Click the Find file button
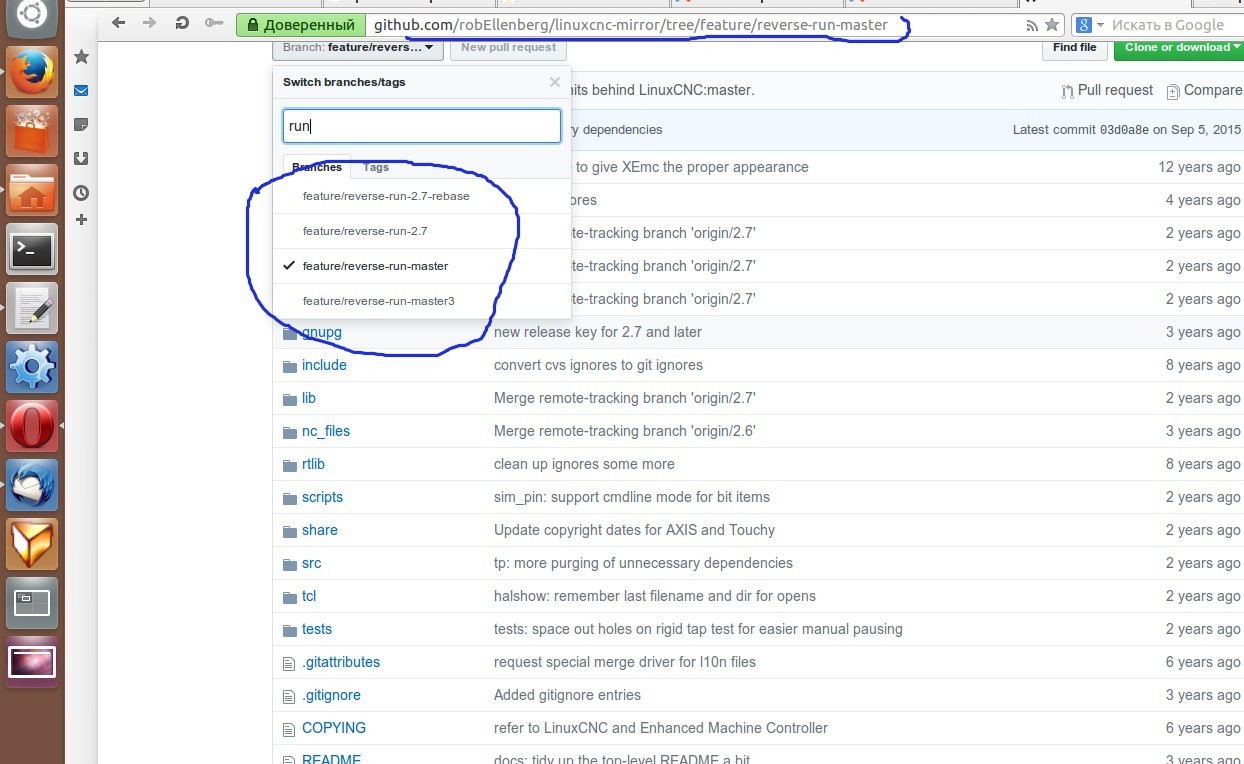 click(1074, 47)
